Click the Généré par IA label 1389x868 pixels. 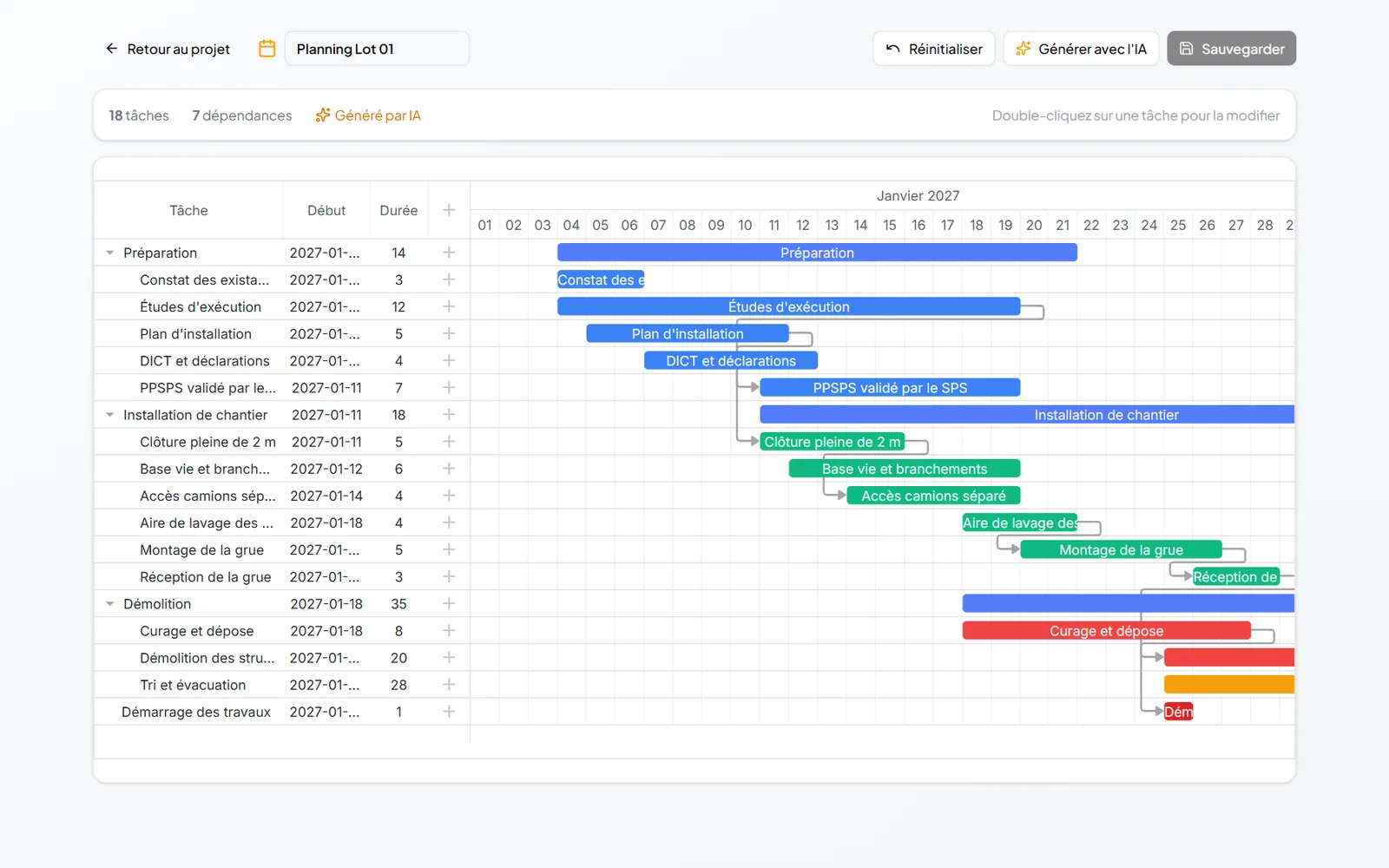pos(368,115)
